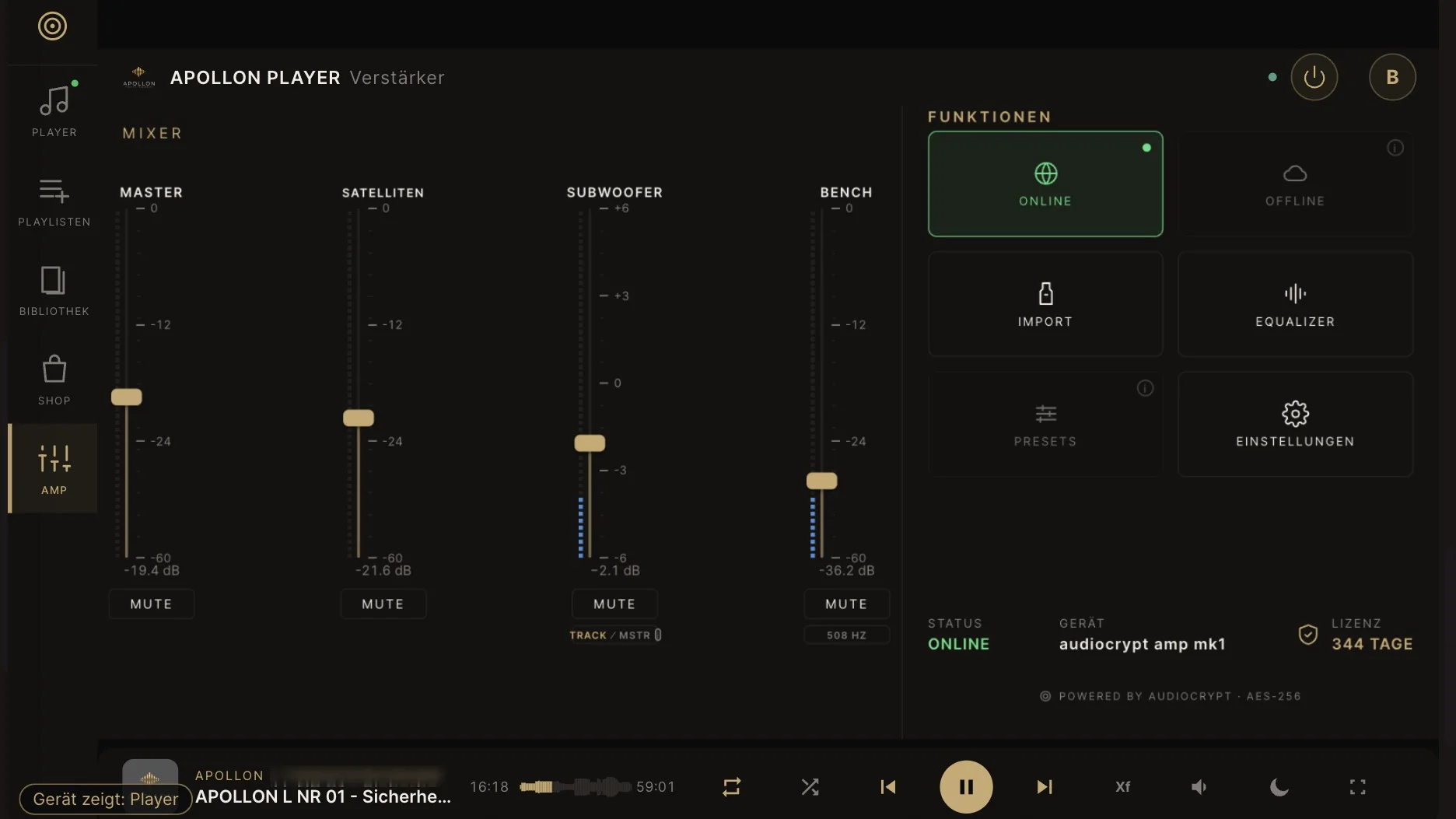Click the Satelliten fader handle
Image resolution: width=1456 pixels, height=819 pixels.
point(359,418)
